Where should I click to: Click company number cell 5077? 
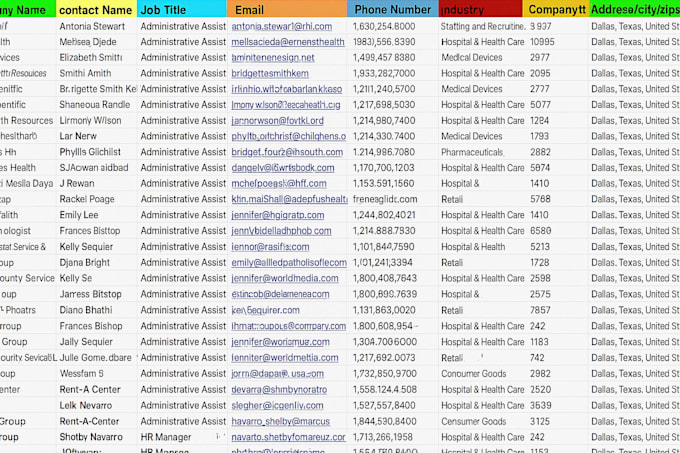(540, 105)
